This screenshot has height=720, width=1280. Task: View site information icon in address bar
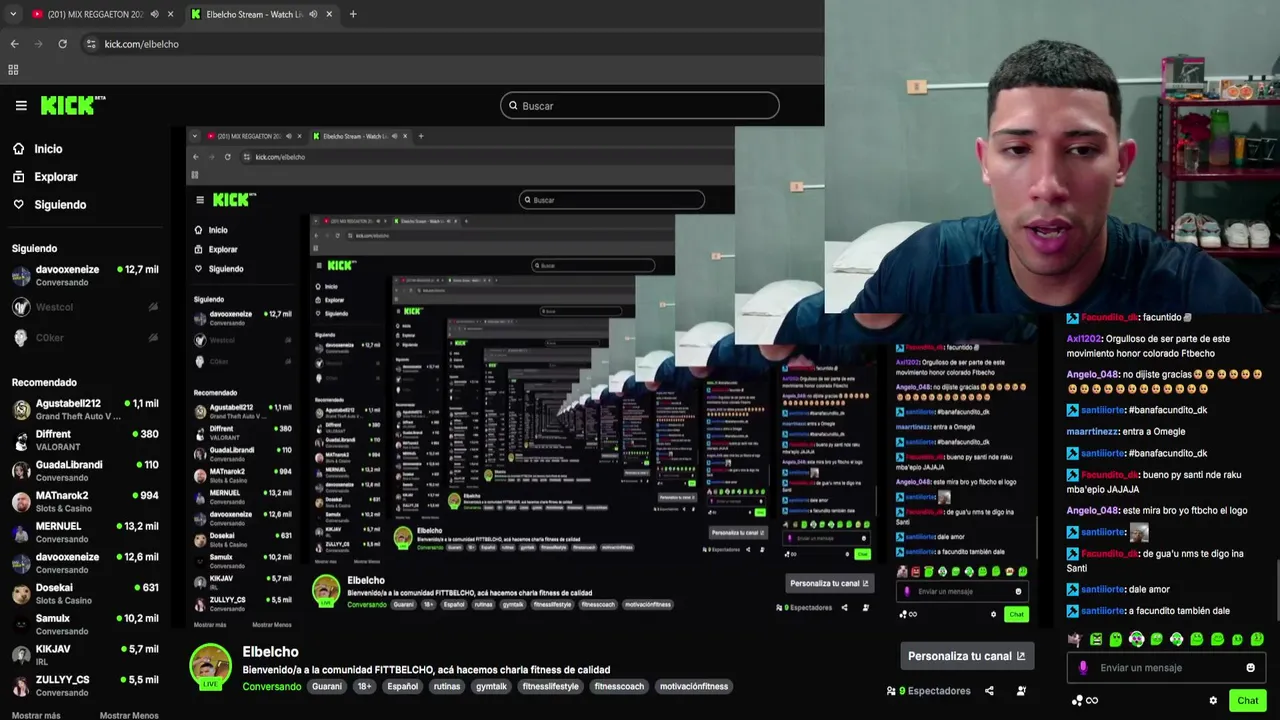(x=91, y=44)
